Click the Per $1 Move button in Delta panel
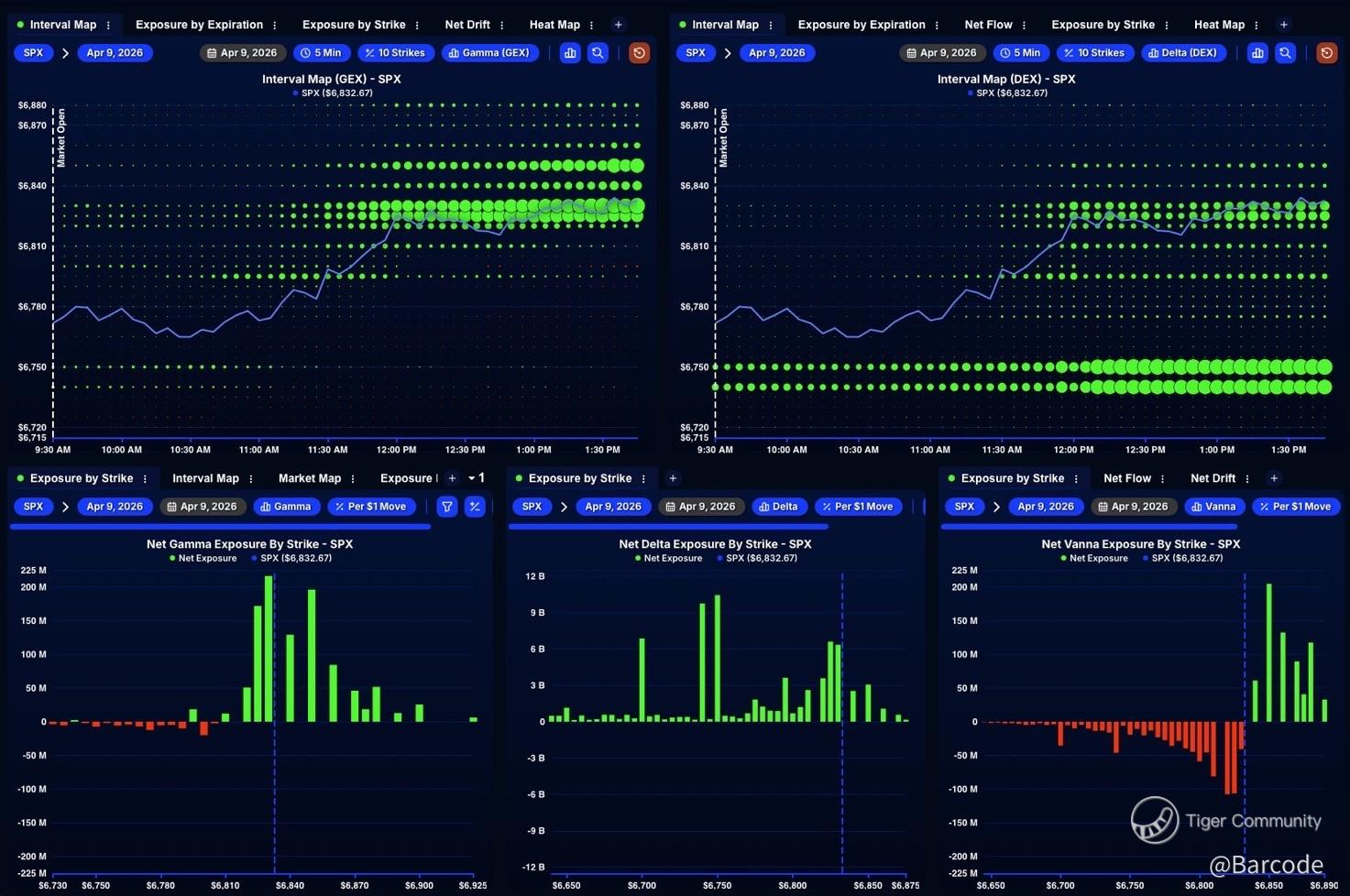 [x=857, y=507]
